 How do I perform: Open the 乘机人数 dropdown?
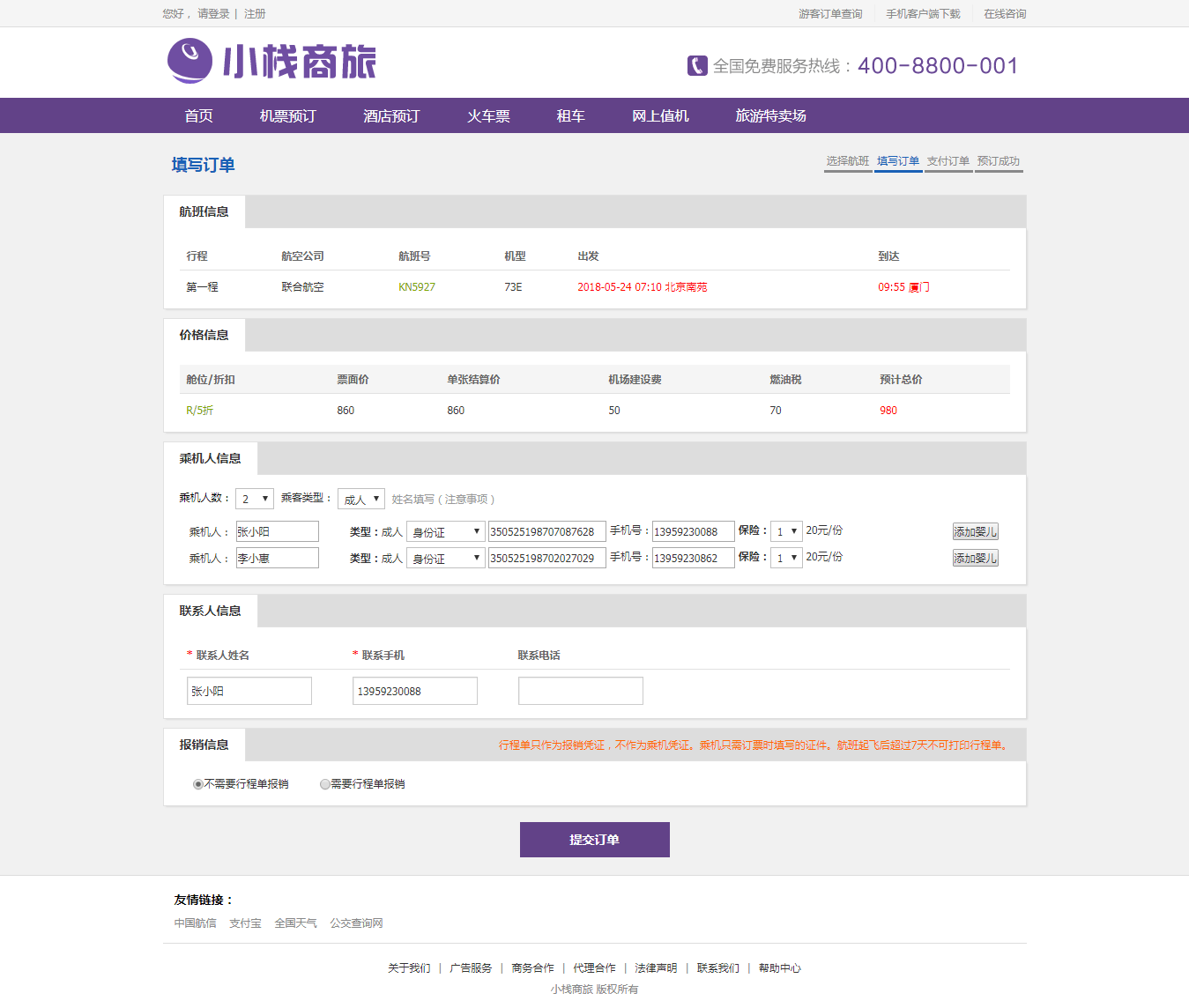(x=254, y=499)
